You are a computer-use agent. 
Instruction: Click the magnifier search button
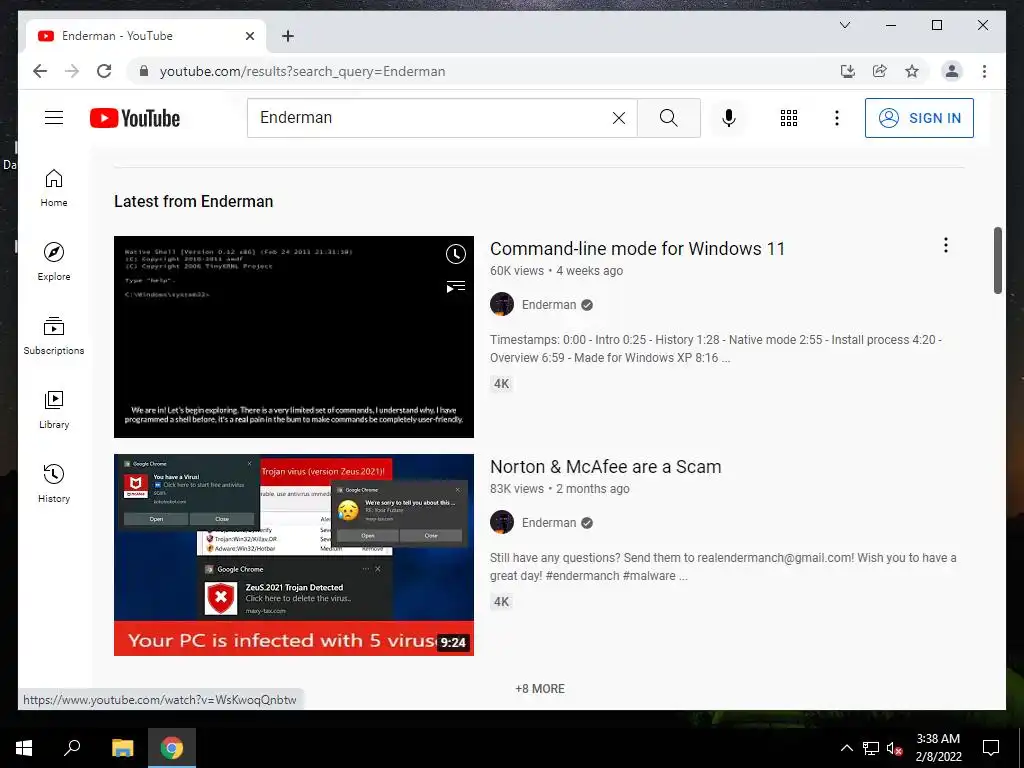[x=669, y=118]
